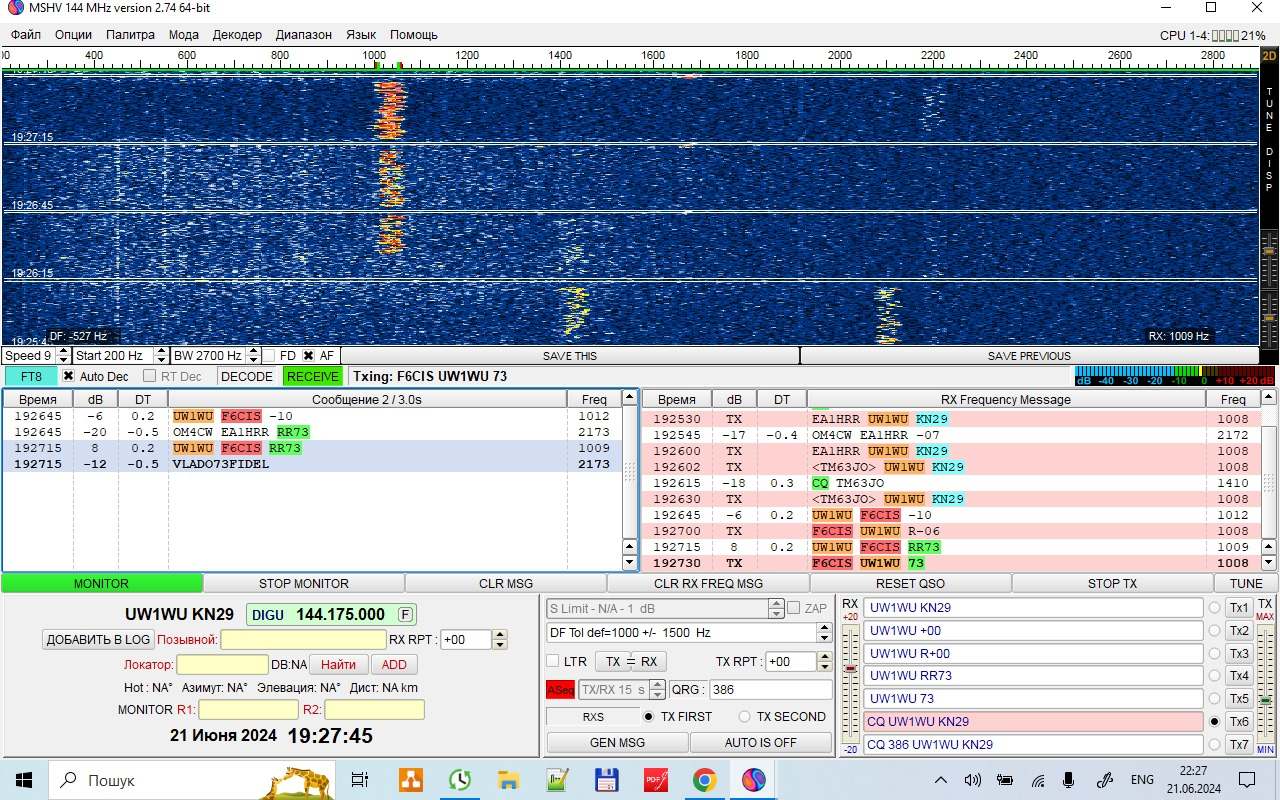
Task: Open Task View from the taskbar
Action: tap(360, 780)
